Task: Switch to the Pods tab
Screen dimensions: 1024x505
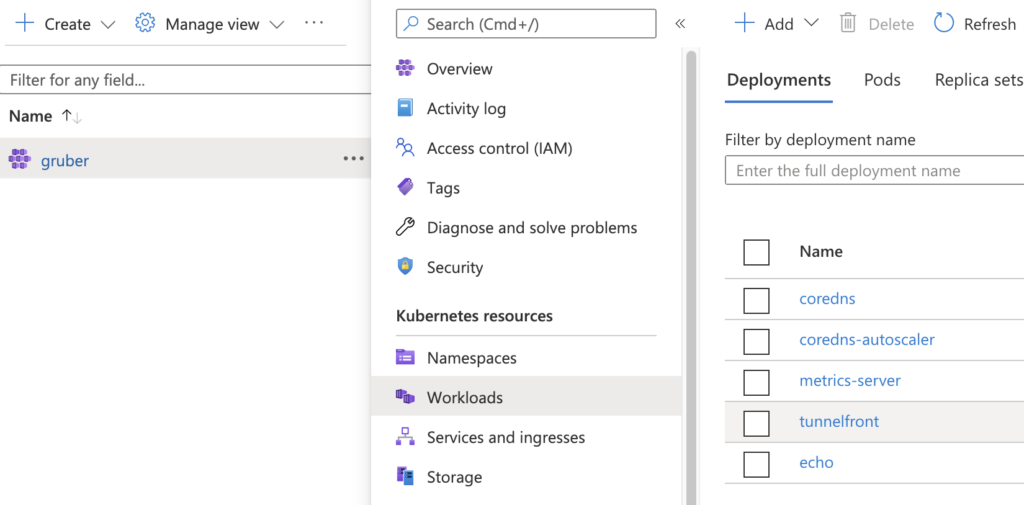Action: coord(882,80)
